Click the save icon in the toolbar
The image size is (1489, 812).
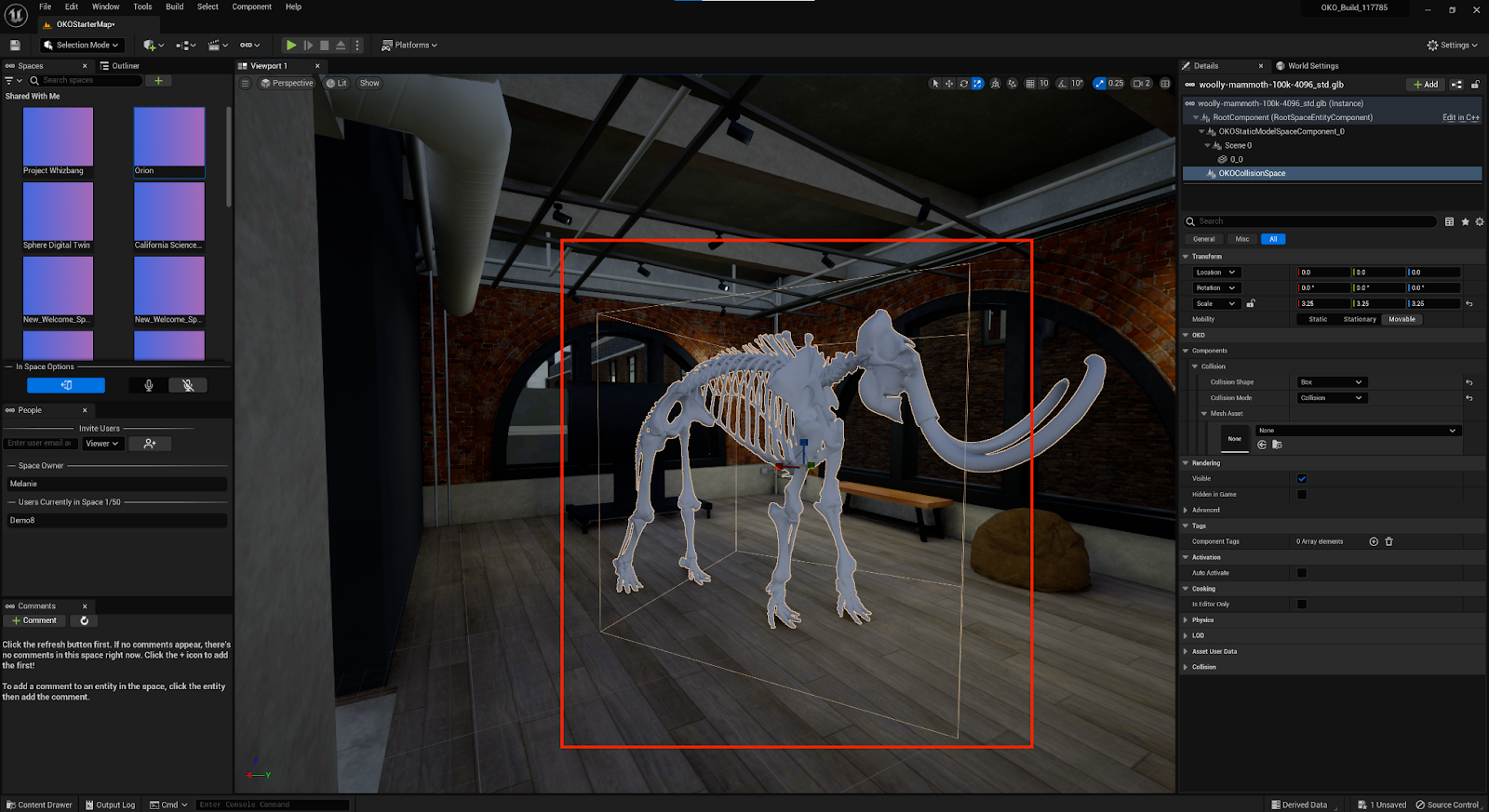(x=15, y=45)
